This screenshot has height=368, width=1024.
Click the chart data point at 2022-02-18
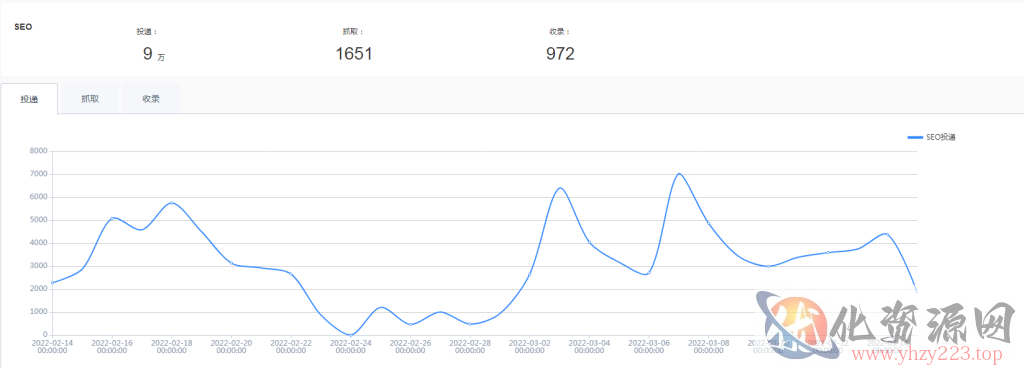point(172,203)
